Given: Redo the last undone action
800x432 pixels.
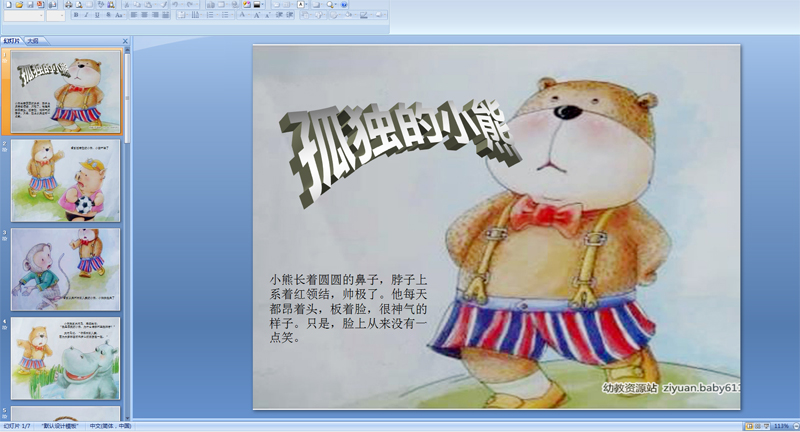Looking at the screenshot, I should [190, 5].
